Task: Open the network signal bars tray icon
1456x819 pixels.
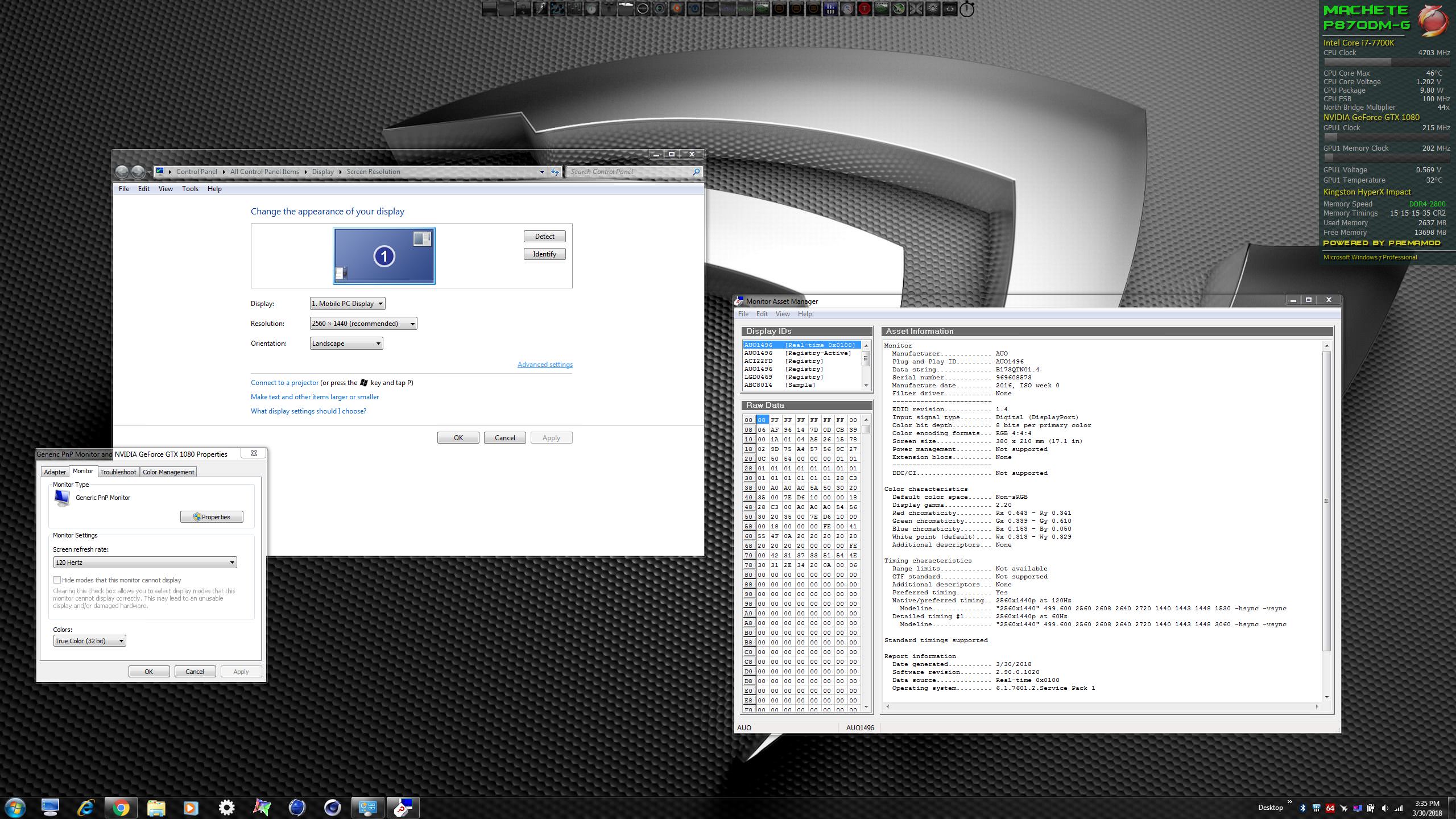Action: [x=1399, y=808]
